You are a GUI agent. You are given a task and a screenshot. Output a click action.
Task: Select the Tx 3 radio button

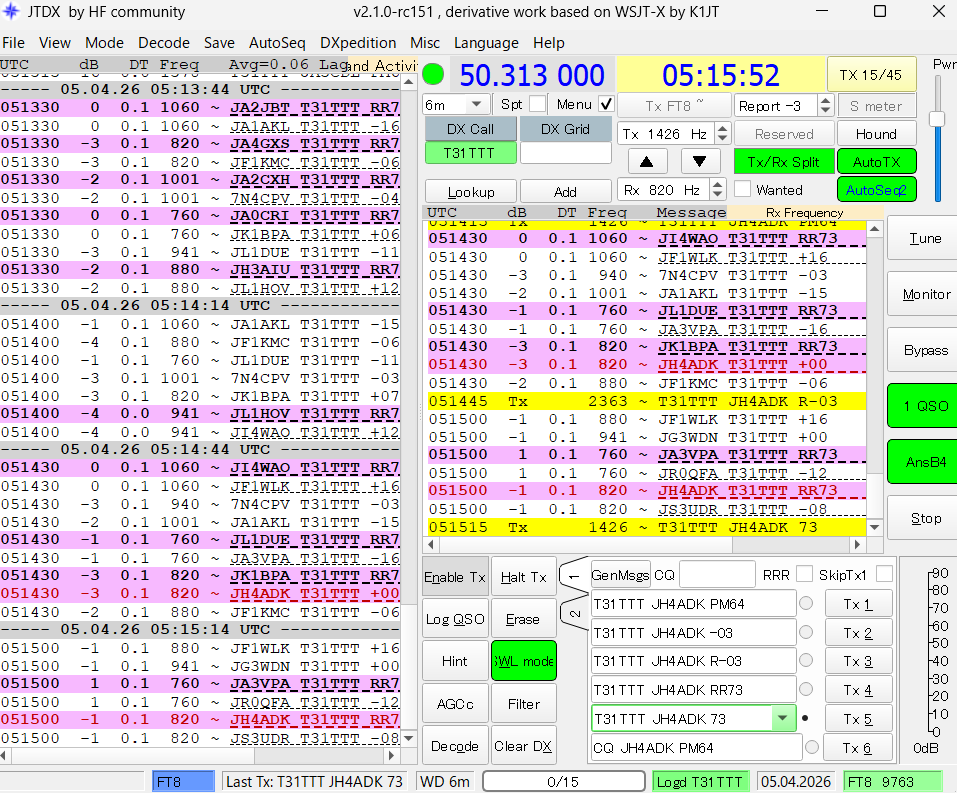806,661
